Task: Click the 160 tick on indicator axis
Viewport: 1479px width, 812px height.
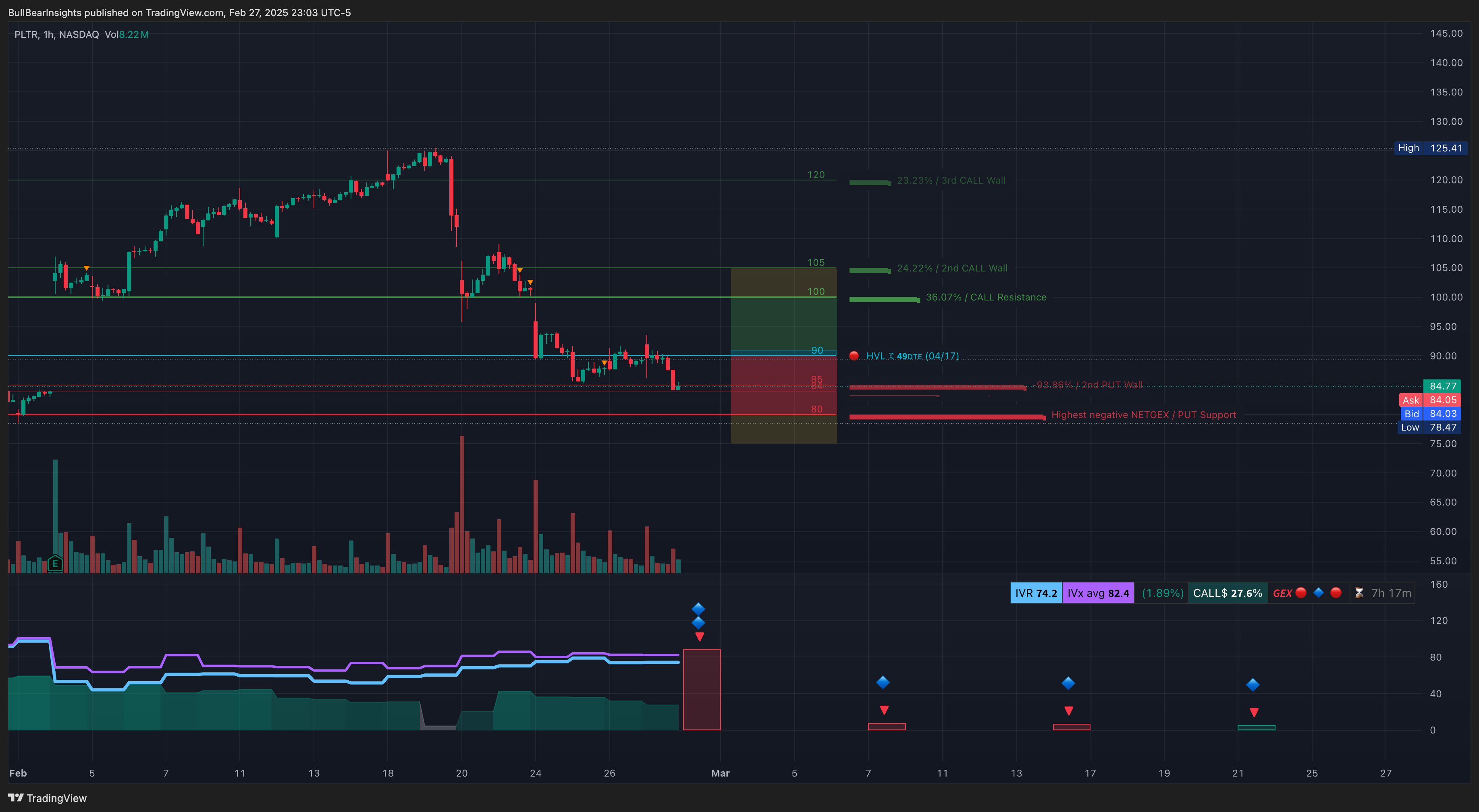Action: [x=1439, y=584]
